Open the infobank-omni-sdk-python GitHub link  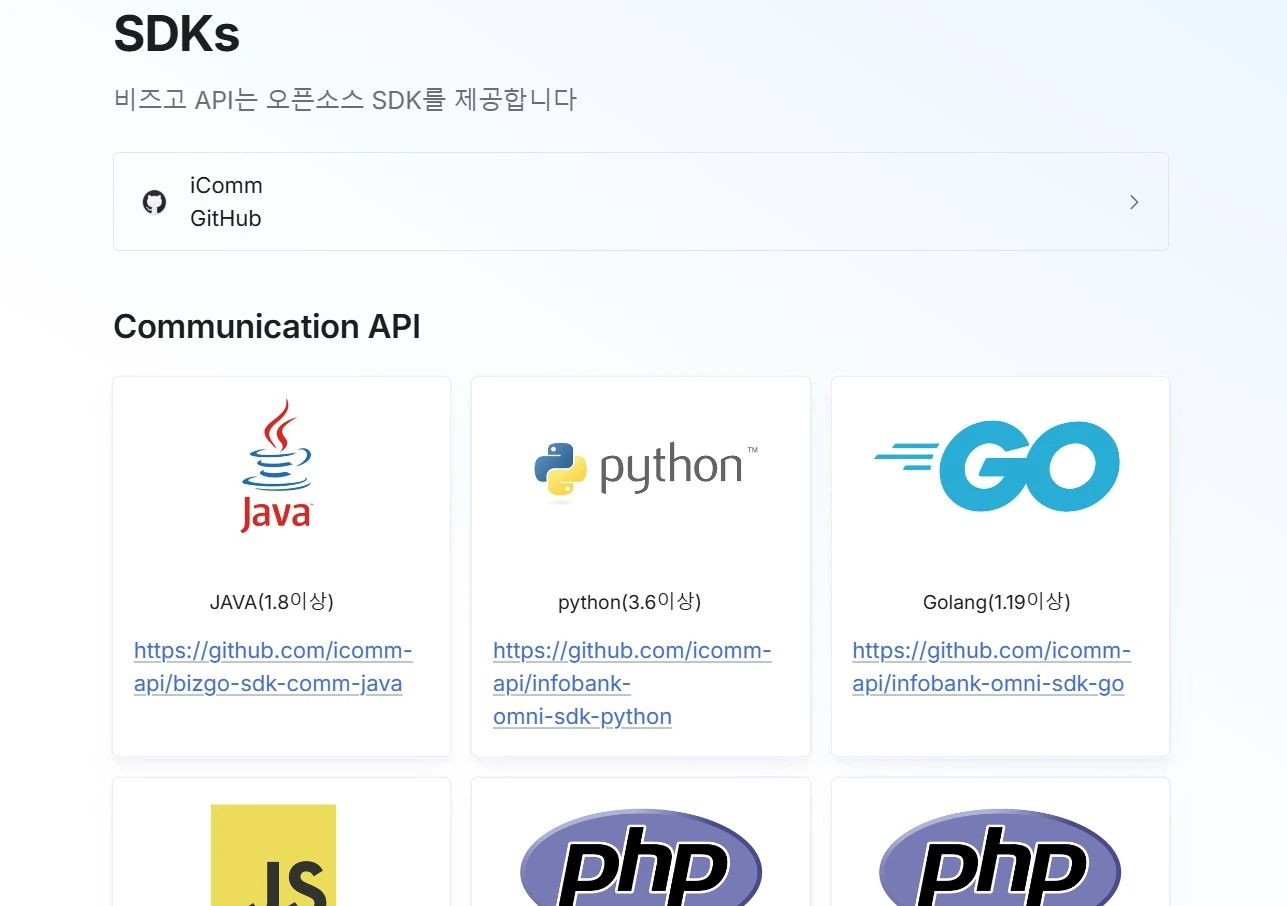(x=631, y=683)
